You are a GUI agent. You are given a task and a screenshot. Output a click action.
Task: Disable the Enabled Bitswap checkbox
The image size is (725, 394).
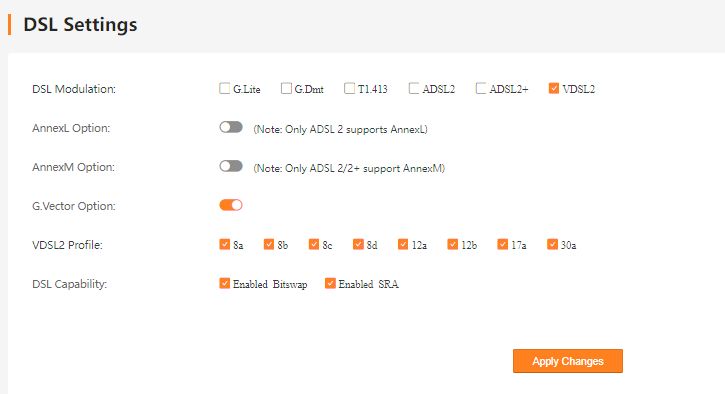click(x=224, y=283)
